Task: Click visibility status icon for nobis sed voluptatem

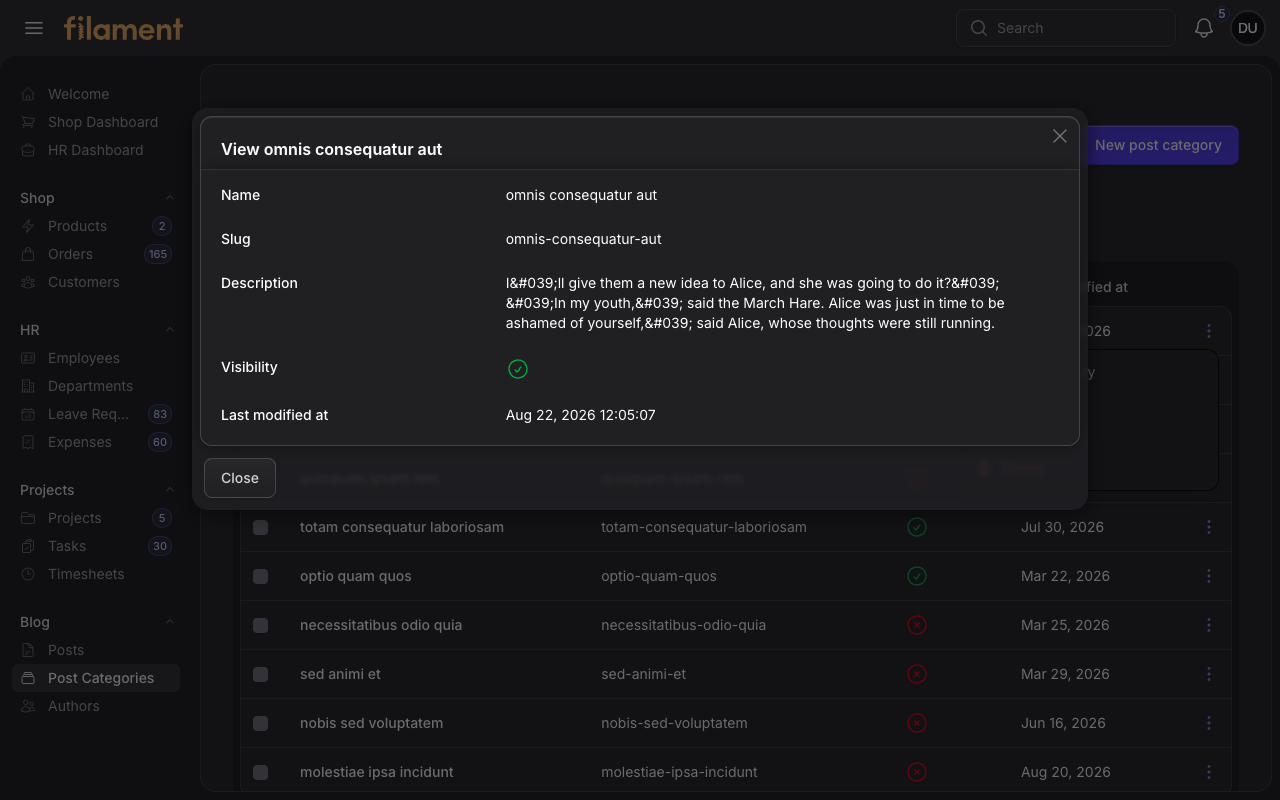Action: click(x=917, y=723)
